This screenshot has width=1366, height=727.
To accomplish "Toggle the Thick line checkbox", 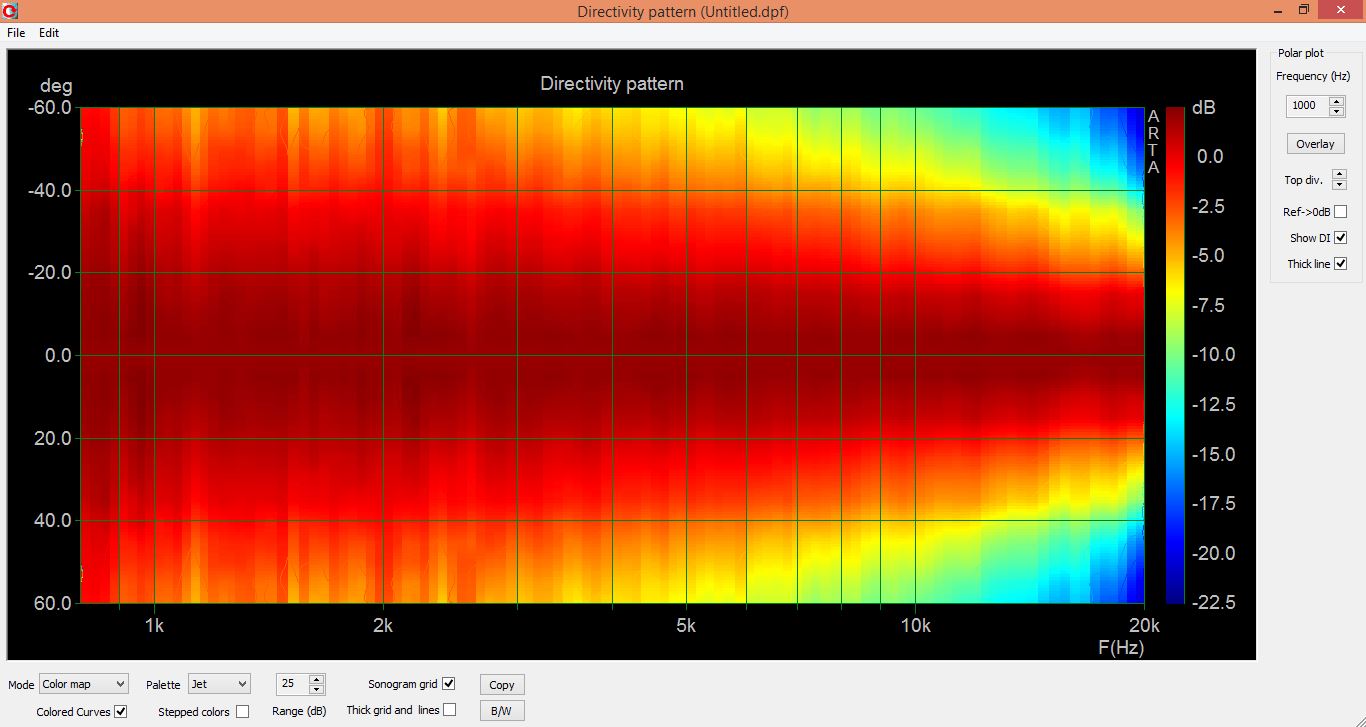I will coord(1341,264).
